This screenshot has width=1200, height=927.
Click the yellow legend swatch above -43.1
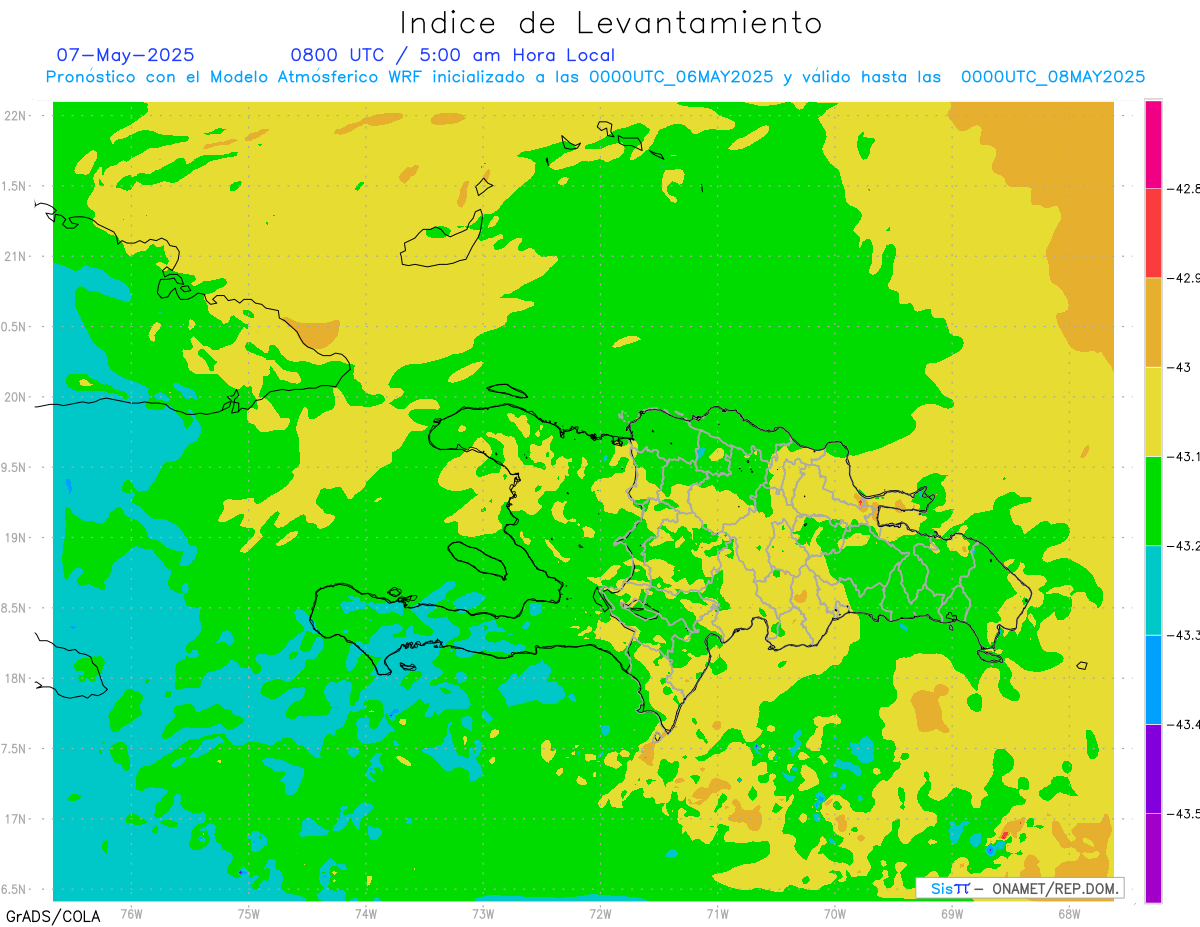coord(1153,411)
